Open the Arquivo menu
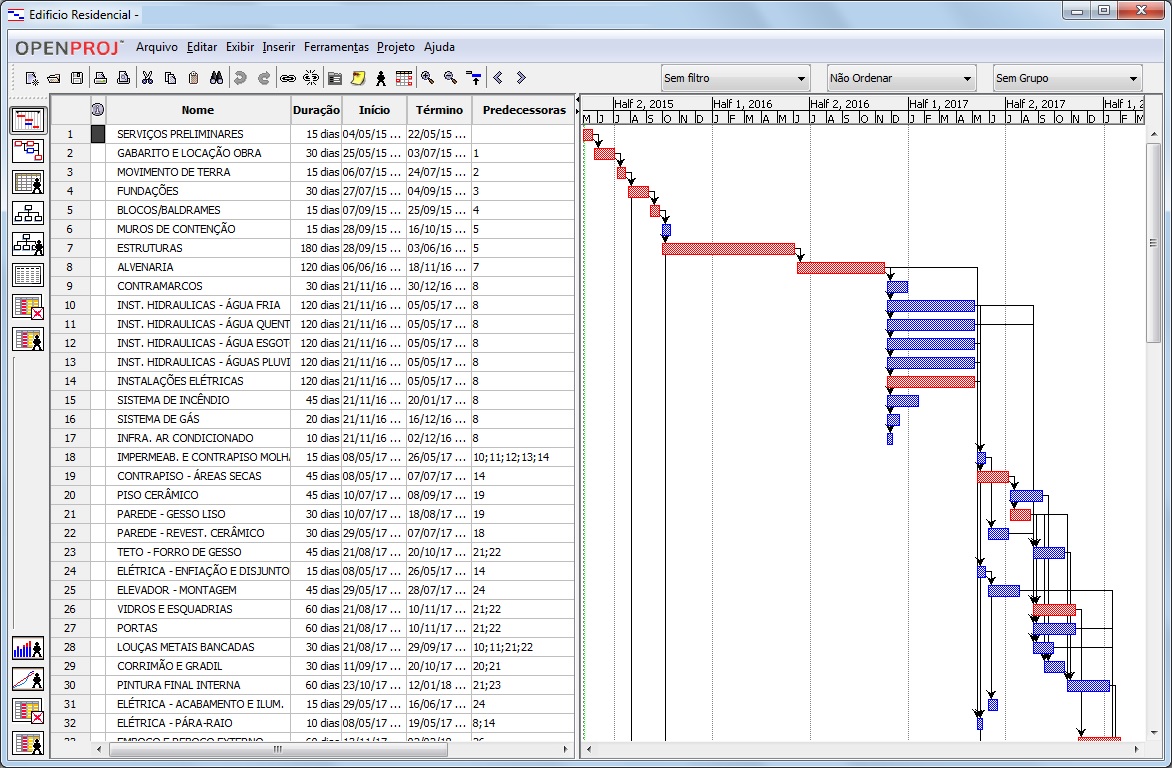 coord(157,47)
